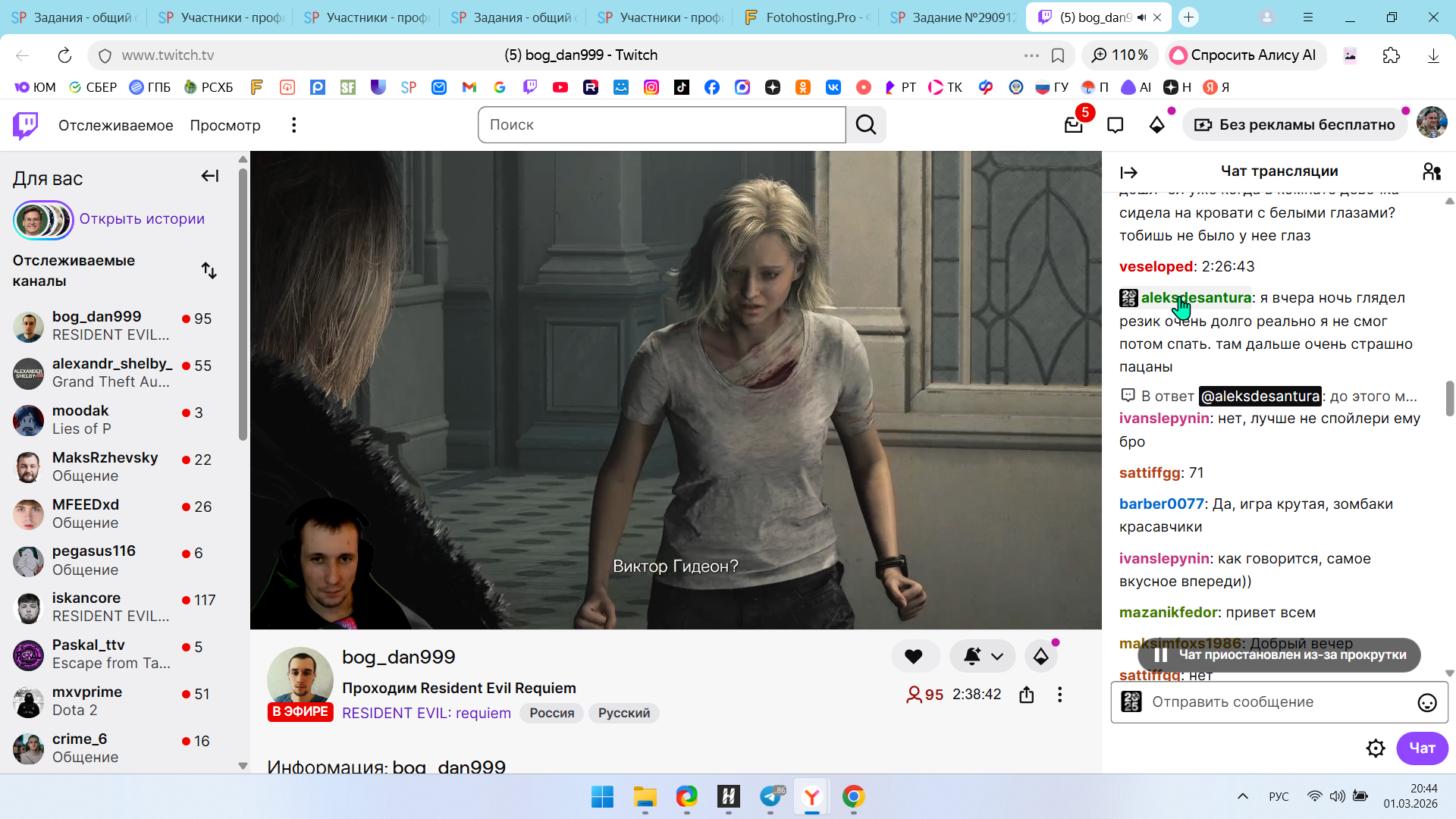Open whispers chat bubble icon

point(1115,125)
